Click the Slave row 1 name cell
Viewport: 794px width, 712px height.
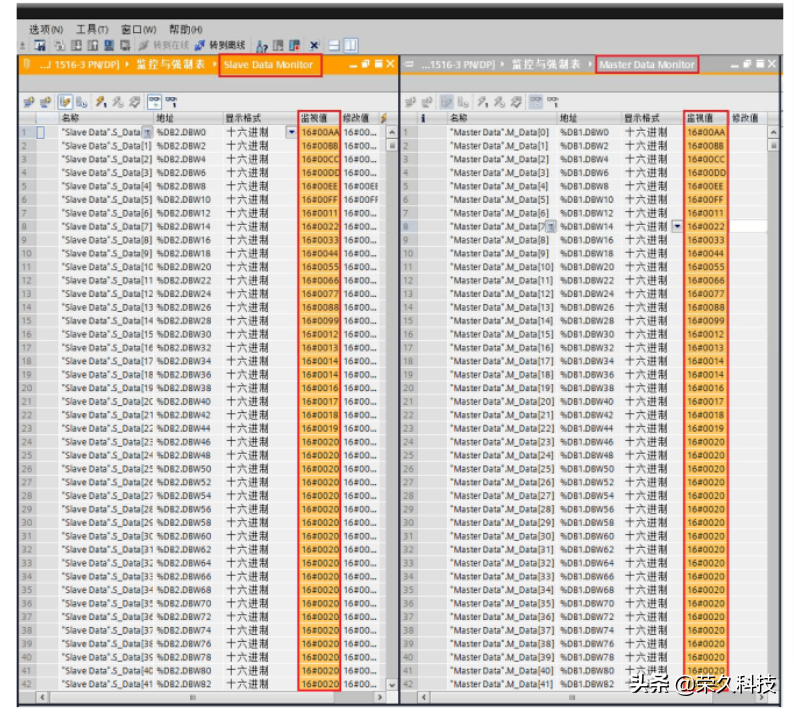point(100,132)
